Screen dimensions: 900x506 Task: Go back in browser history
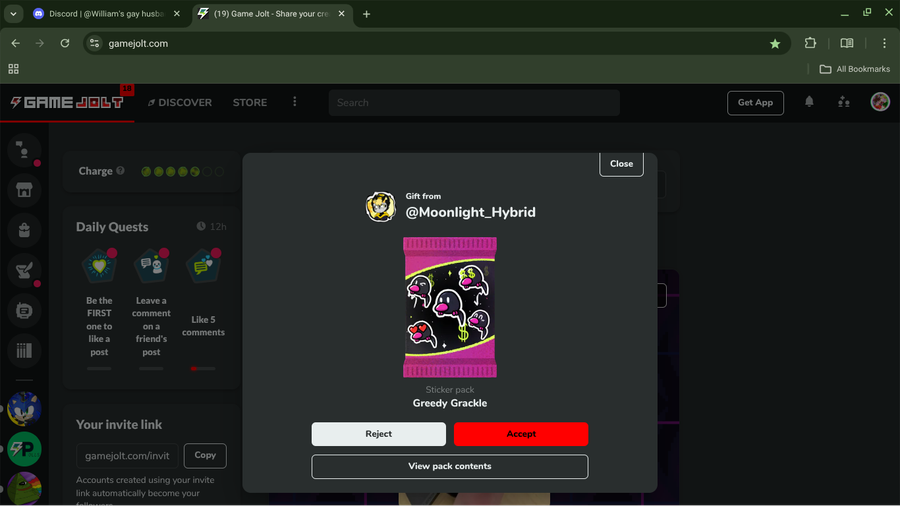point(15,44)
